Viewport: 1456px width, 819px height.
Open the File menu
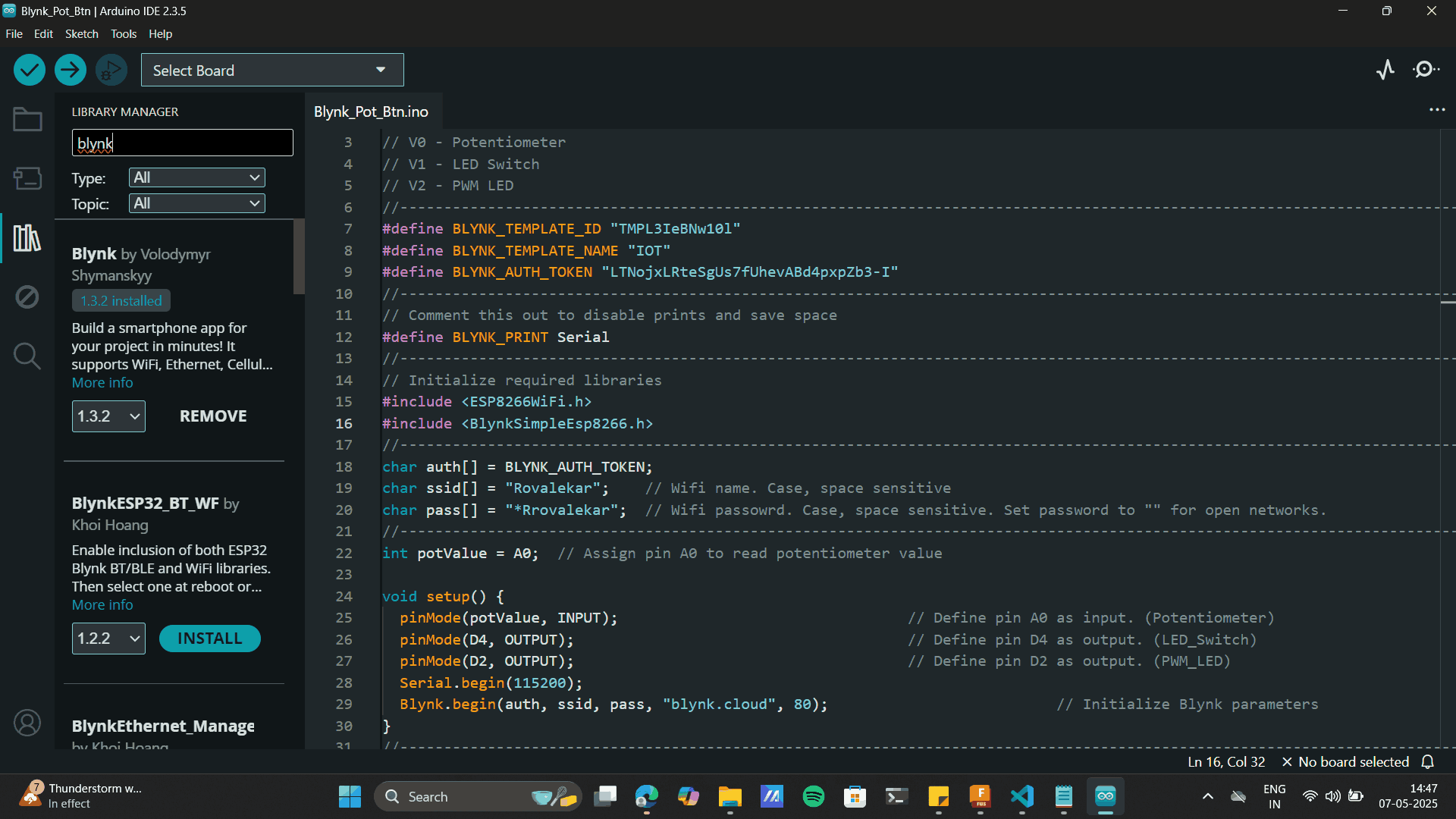click(14, 34)
